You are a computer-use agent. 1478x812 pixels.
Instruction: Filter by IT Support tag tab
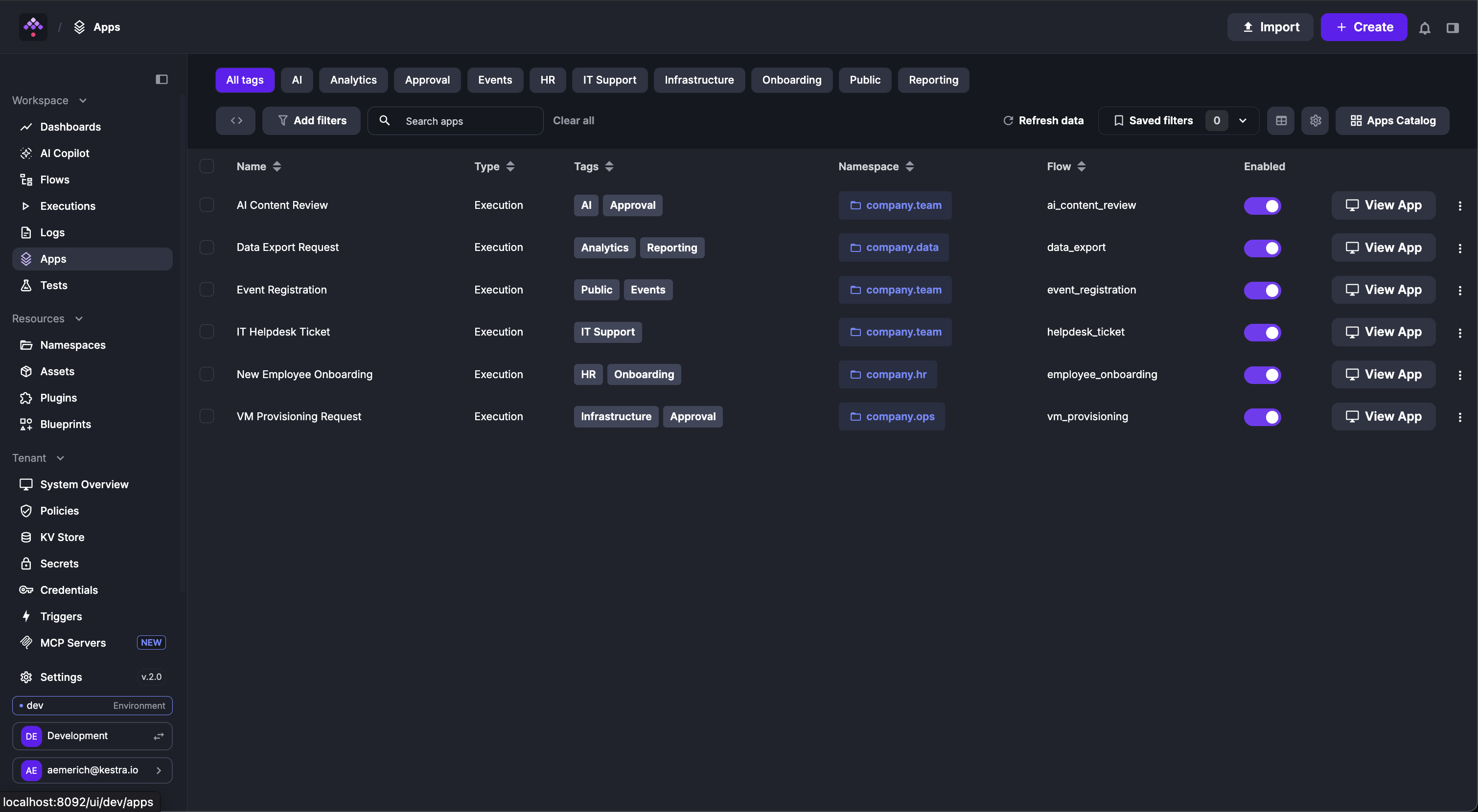click(610, 80)
